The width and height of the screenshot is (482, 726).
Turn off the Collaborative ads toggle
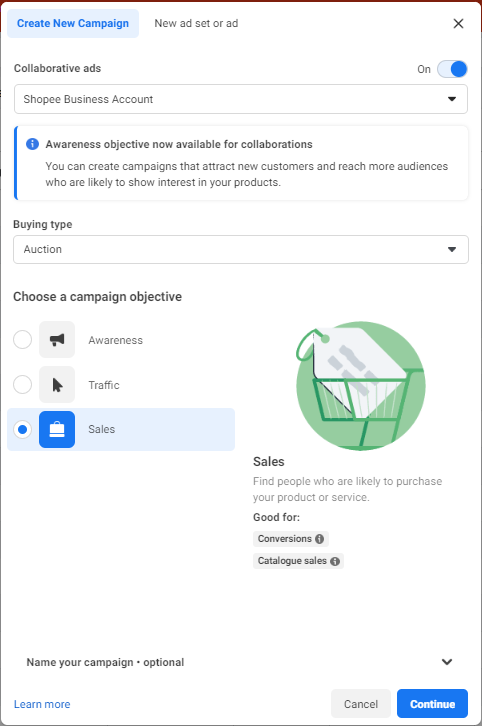pyautogui.click(x=452, y=69)
